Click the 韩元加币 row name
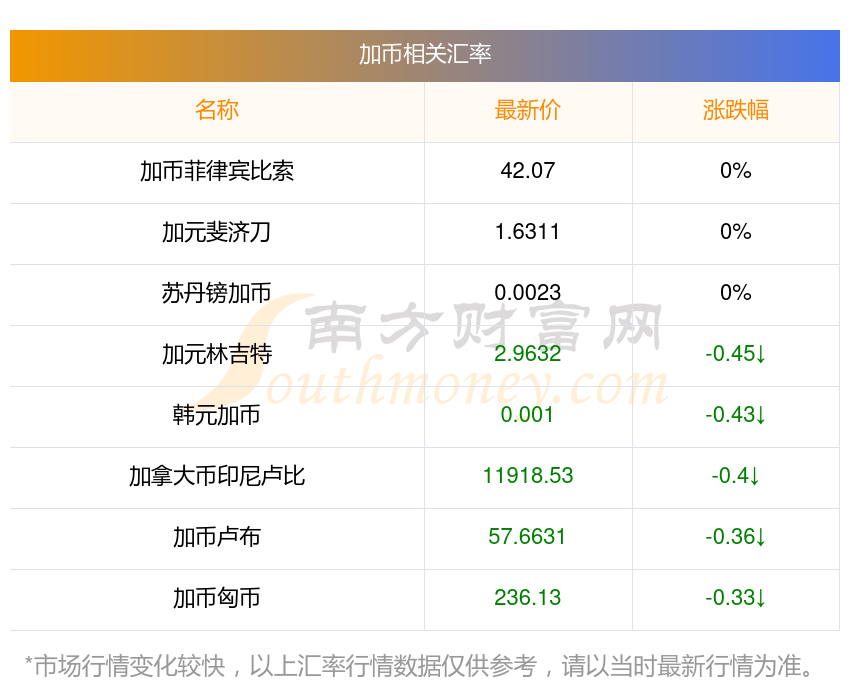 (x=217, y=415)
